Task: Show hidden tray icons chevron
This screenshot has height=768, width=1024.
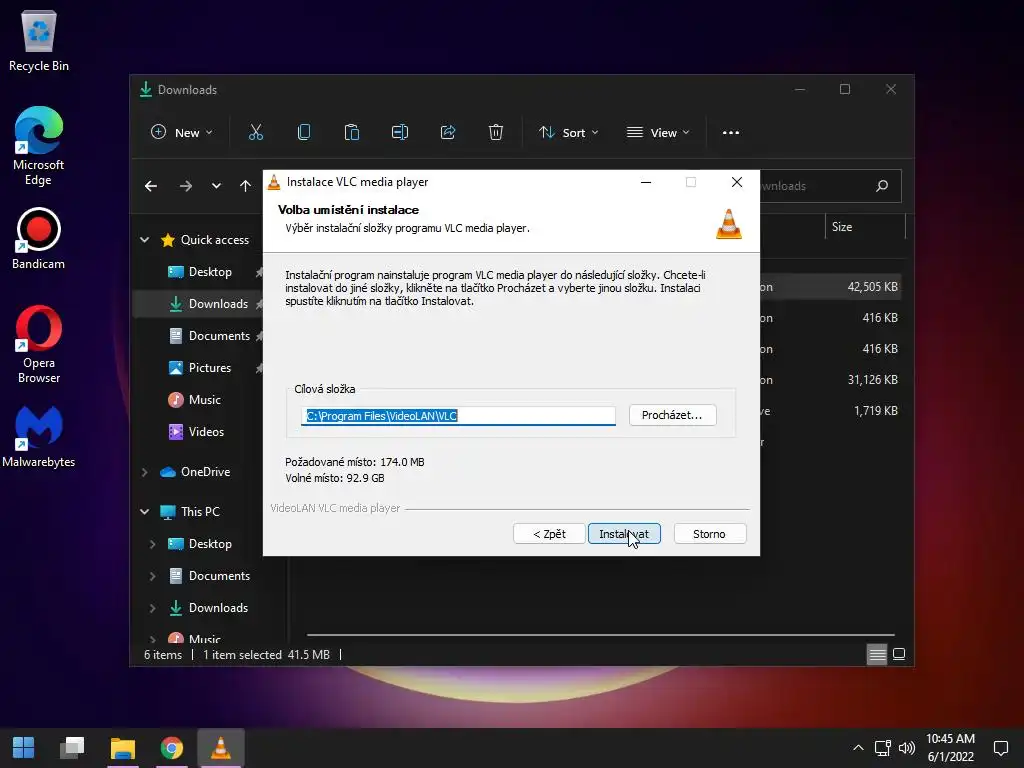Action: click(858, 748)
